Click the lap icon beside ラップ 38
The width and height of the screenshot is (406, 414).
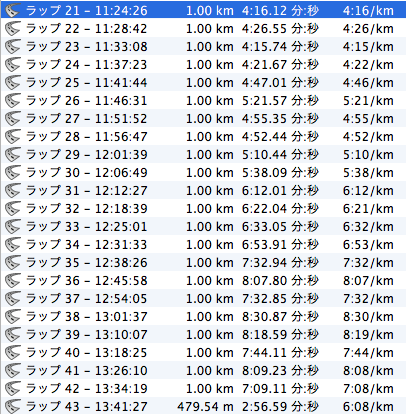pos(13,316)
